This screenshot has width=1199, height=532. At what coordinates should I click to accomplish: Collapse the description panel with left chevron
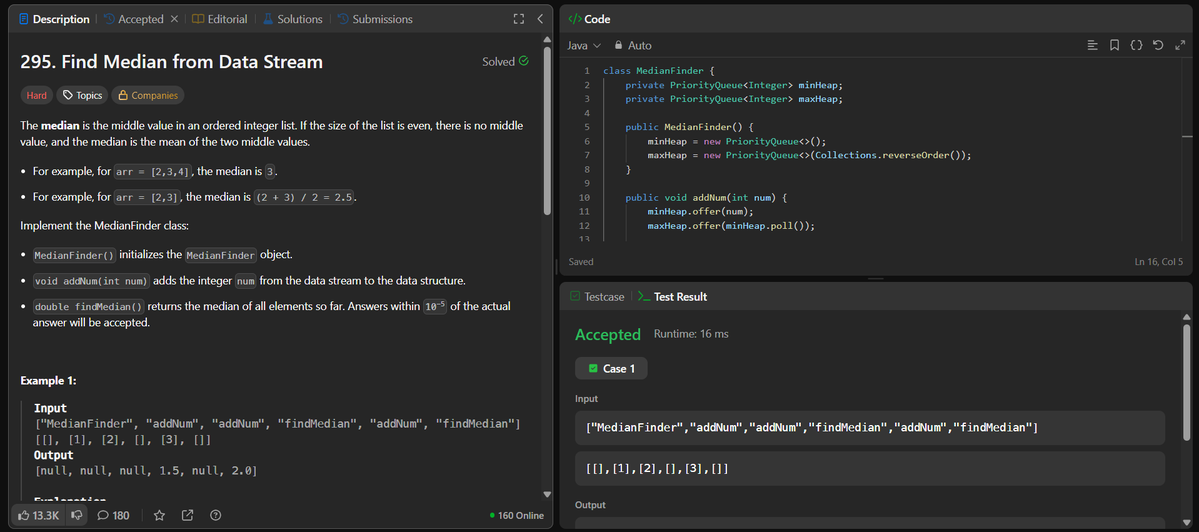540,19
